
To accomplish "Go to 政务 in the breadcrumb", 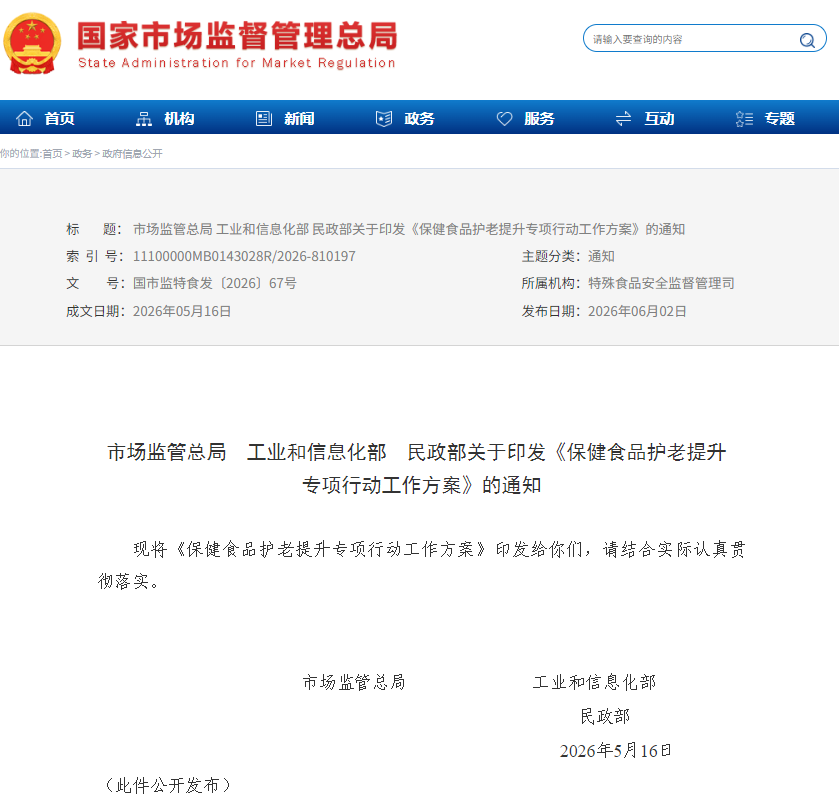I will click(82, 154).
